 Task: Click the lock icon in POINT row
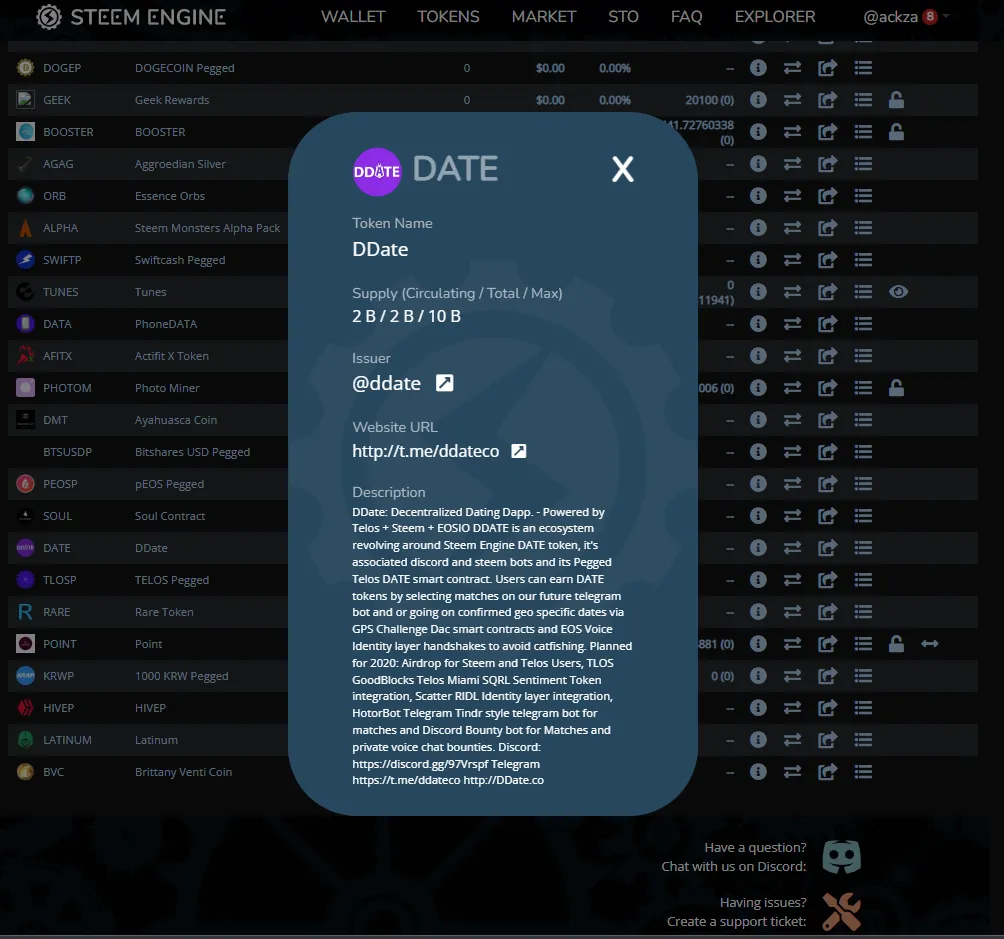coord(896,644)
